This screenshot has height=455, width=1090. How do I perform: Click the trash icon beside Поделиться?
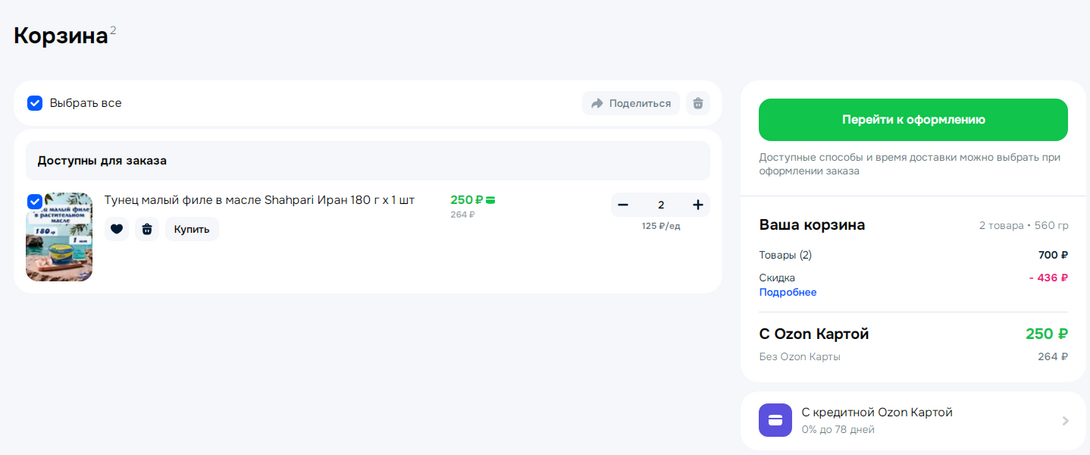(x=698, y=103)
